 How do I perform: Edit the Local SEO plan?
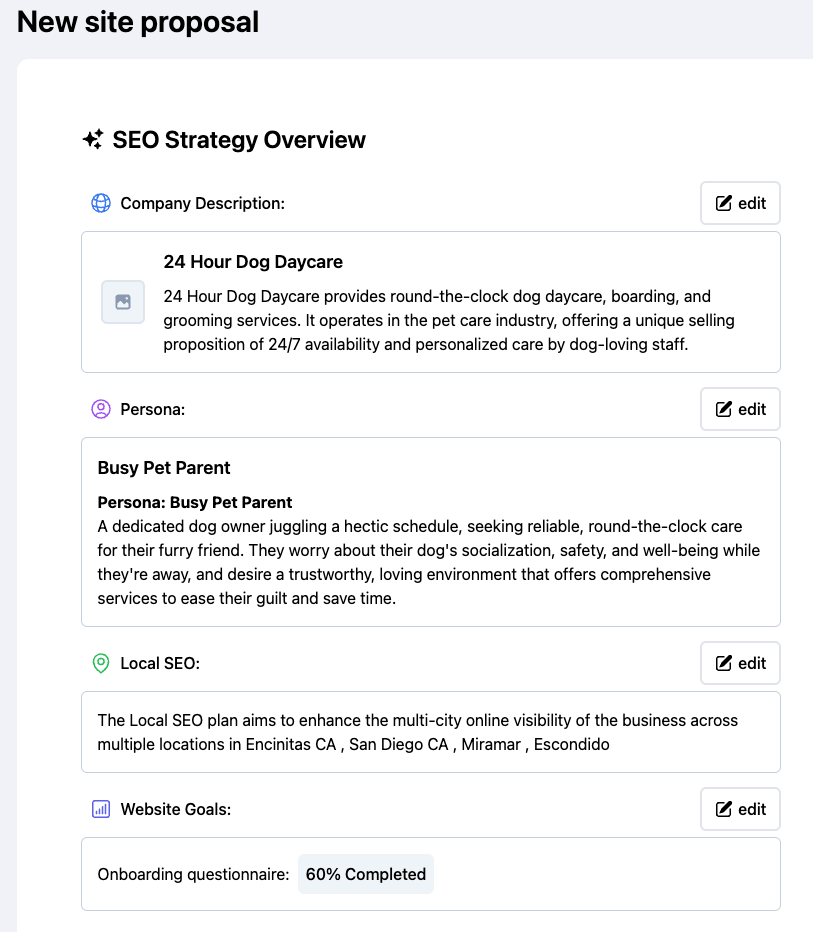tap(740, 663)
